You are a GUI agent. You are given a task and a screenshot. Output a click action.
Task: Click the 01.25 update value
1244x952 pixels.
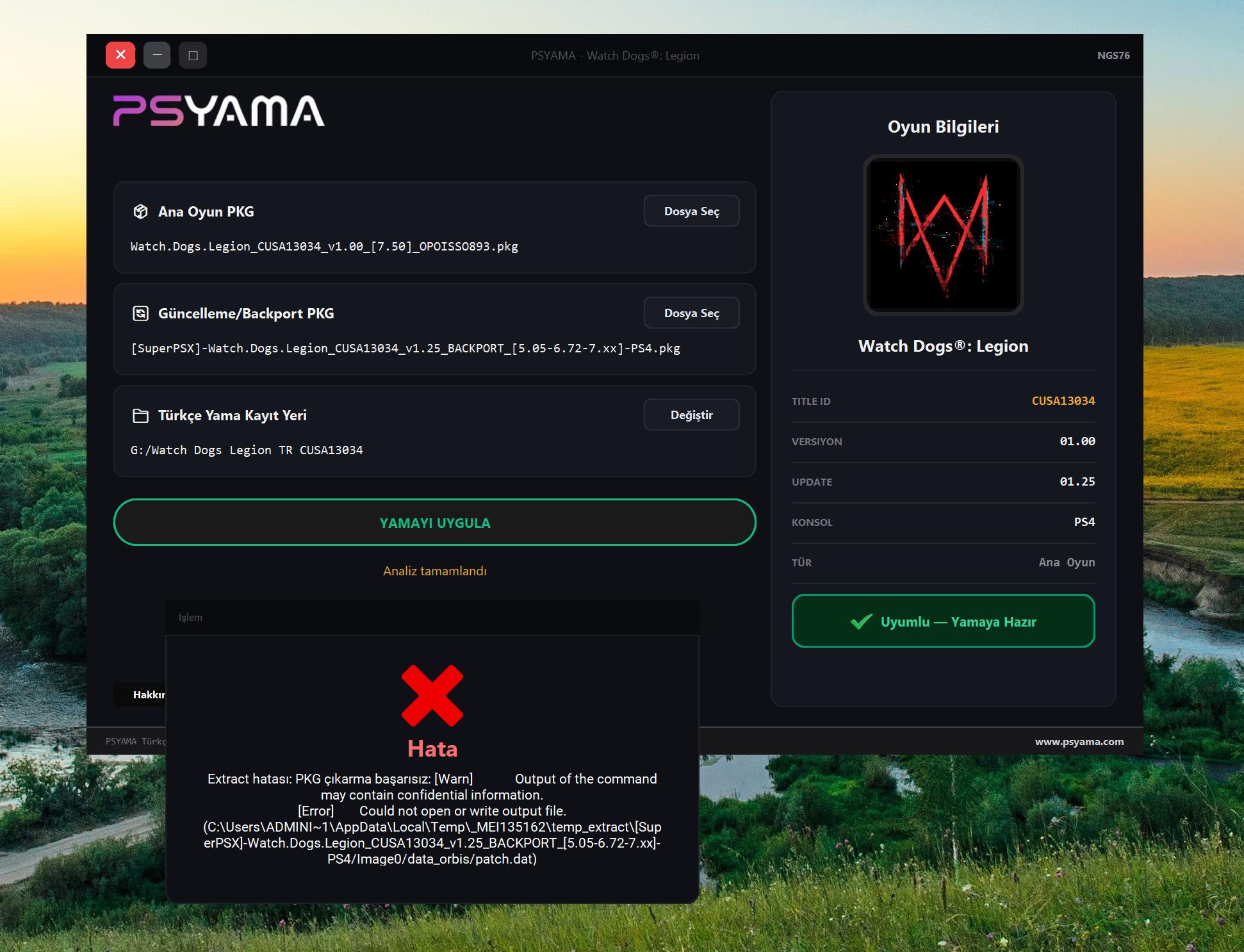(x=1077, y=482)
